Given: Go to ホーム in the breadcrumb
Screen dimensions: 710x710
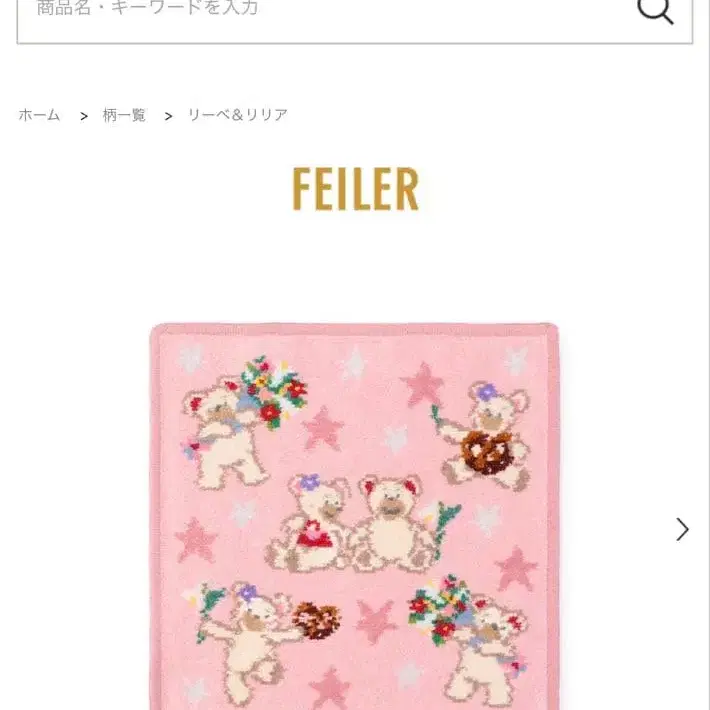Looking at the screenshot, I should click(x=39, y=115).
